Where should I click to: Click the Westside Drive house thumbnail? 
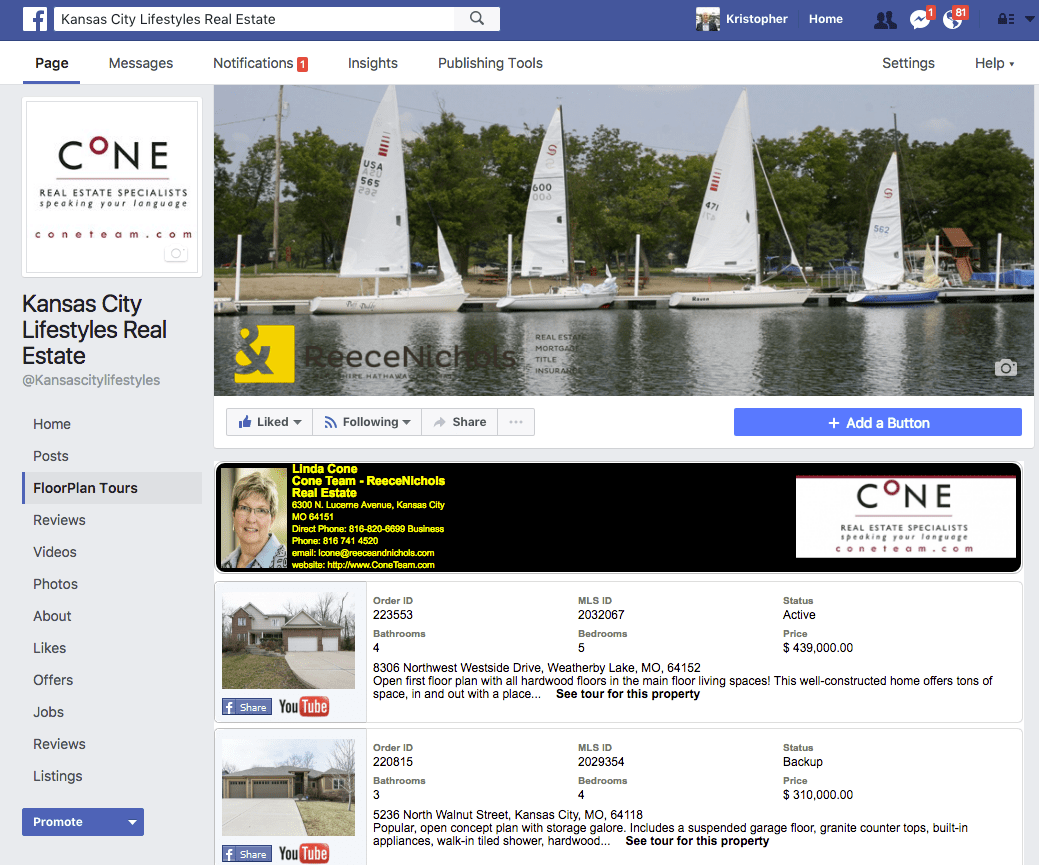tap(288, 640)
